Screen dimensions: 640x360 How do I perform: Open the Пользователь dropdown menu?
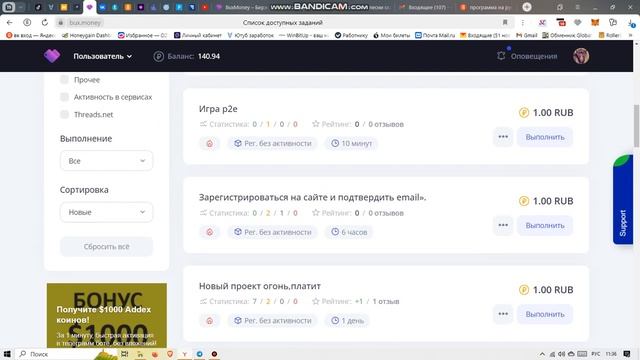pos(102,56)
